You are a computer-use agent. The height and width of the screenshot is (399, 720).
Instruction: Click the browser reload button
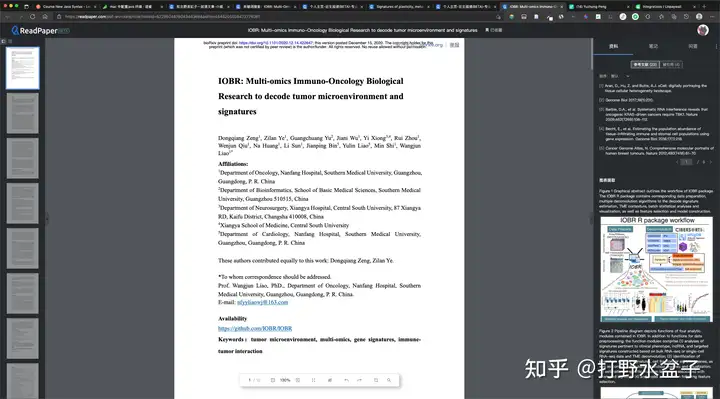click(32, 17)
